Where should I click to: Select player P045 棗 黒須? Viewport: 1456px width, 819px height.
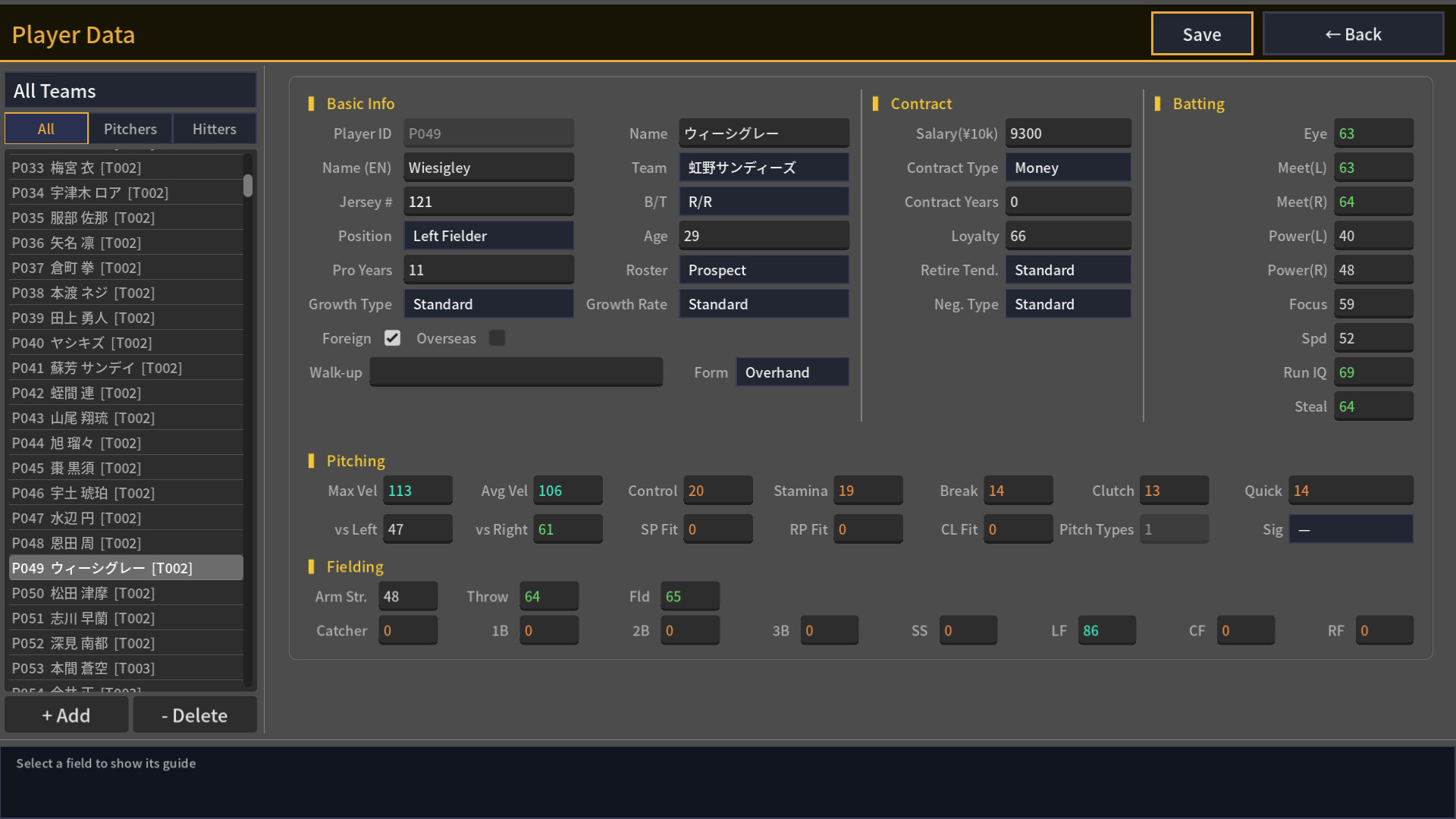tap(126, 468)
